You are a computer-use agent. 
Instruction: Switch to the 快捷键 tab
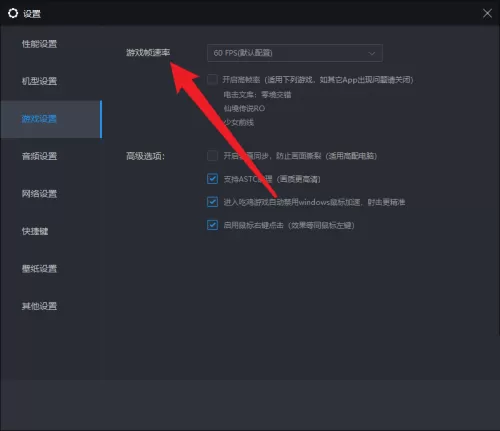click(x=35, y=231)
